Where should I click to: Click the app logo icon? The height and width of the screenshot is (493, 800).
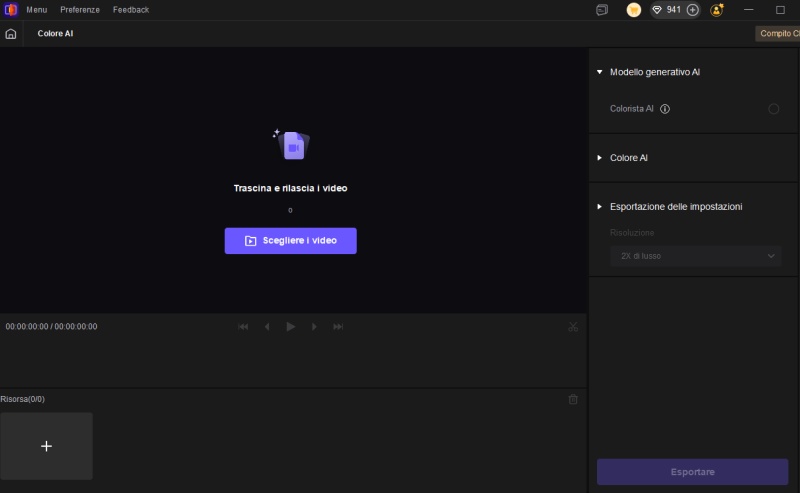click(x=11, y=10)
